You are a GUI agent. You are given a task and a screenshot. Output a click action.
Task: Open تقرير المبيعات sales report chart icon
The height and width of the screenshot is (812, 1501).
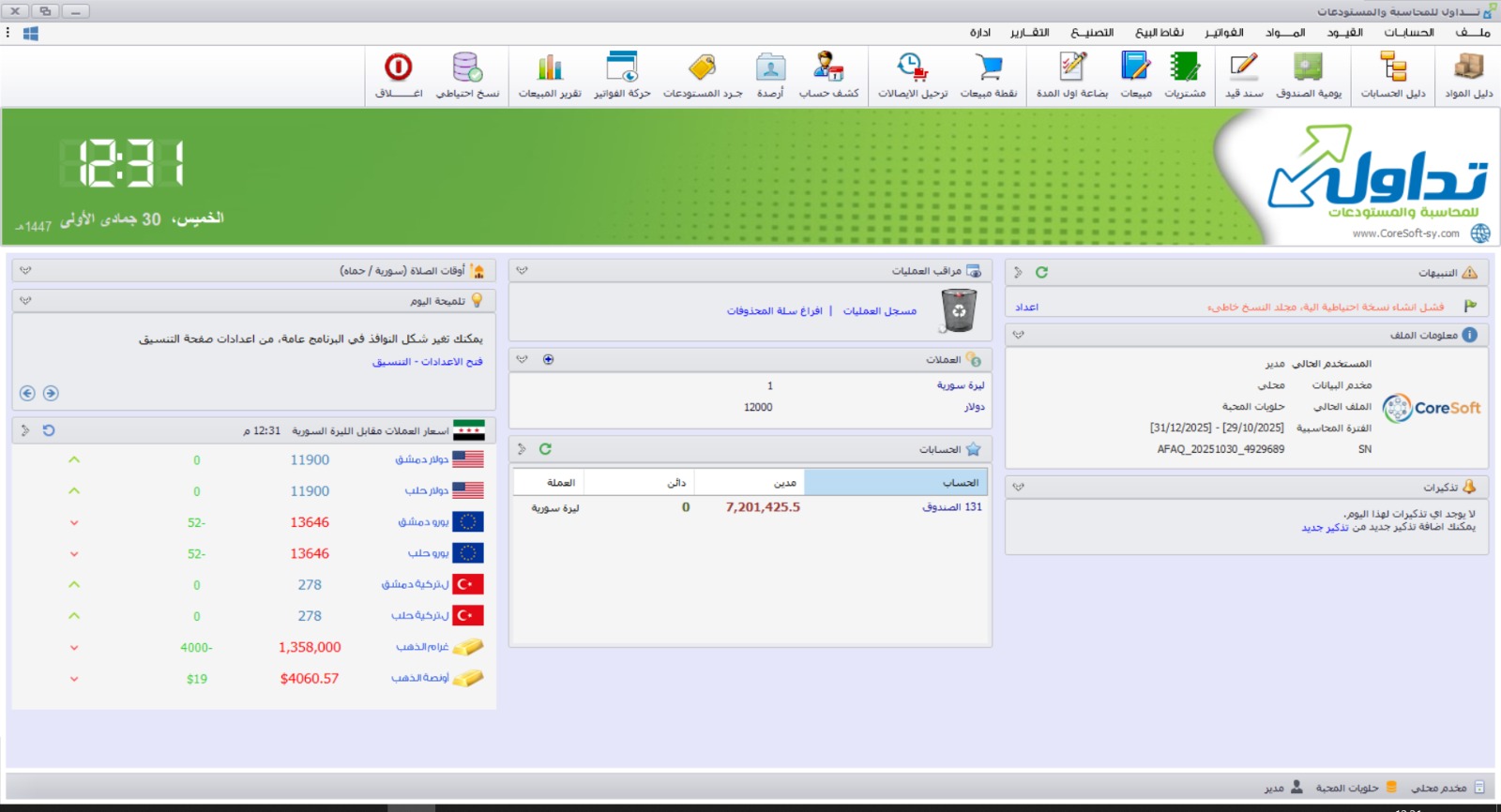[550, 75]
